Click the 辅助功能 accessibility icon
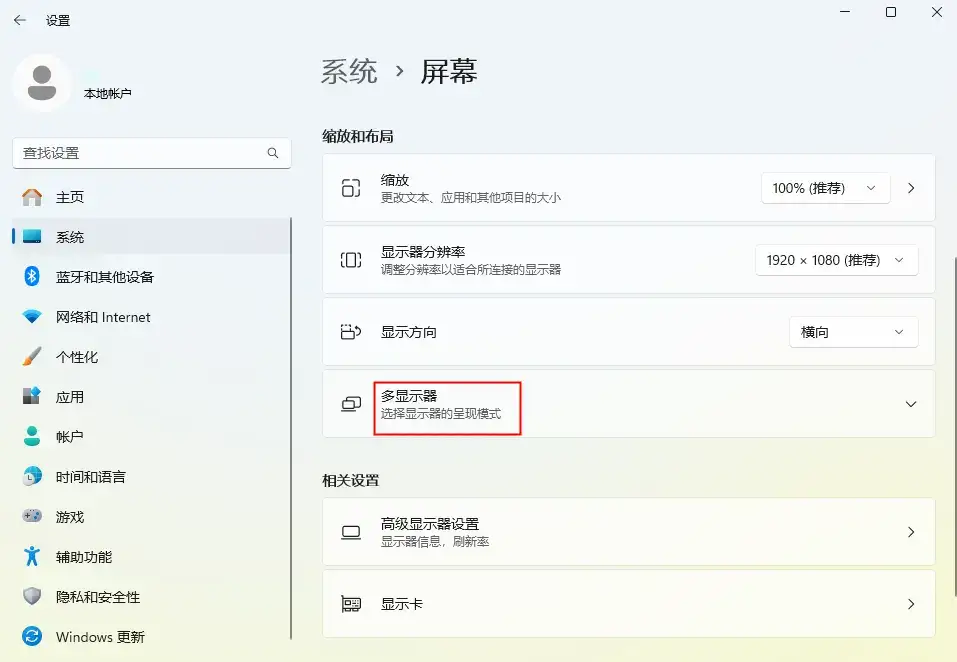Image resolution: width=957 pixels, height=662 pixels. tap(34, 557)
